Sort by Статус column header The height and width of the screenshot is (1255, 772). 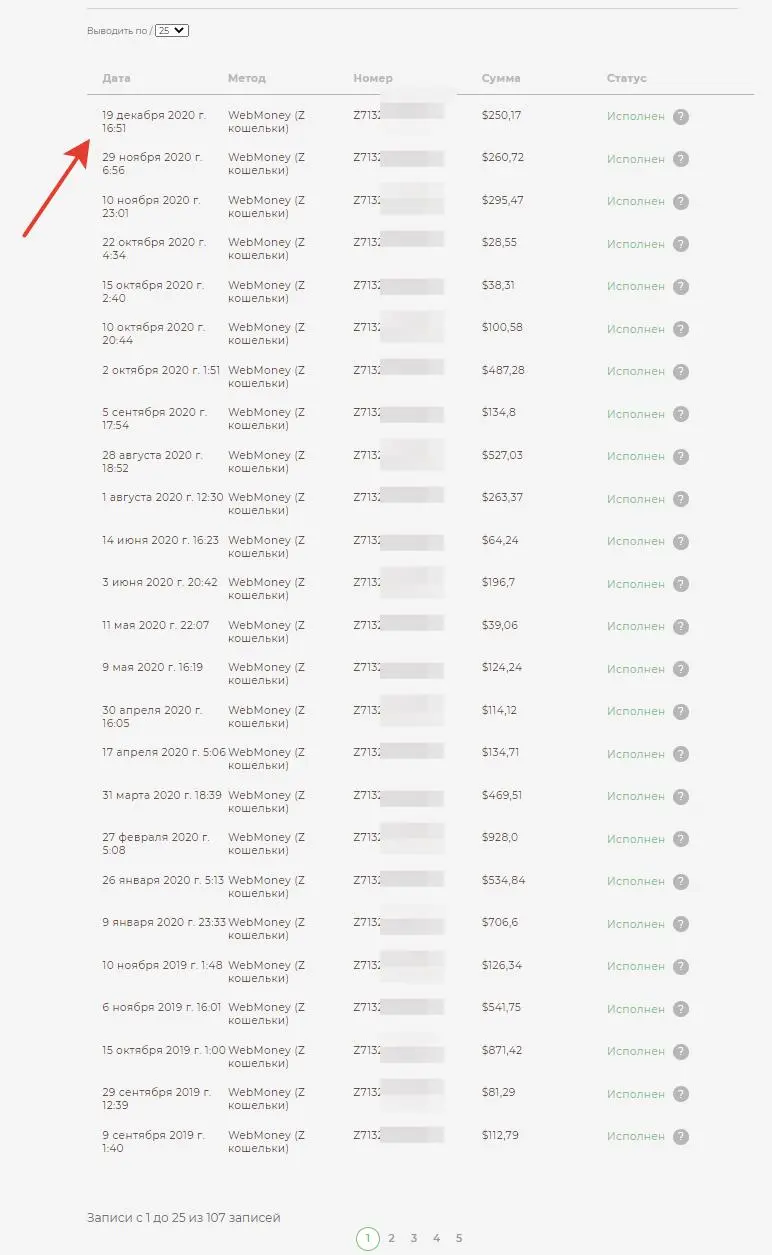(627, 78)
